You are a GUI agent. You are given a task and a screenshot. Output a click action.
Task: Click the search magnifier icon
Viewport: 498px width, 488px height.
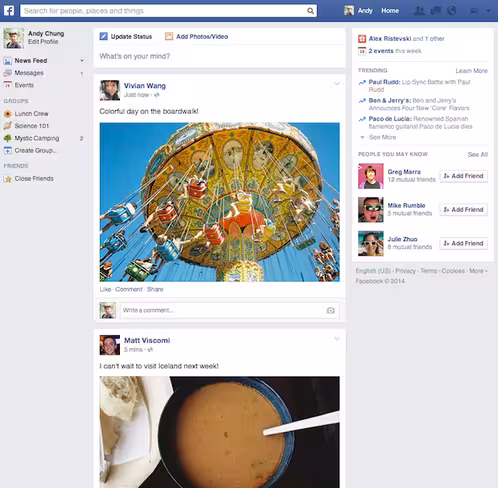310,11
